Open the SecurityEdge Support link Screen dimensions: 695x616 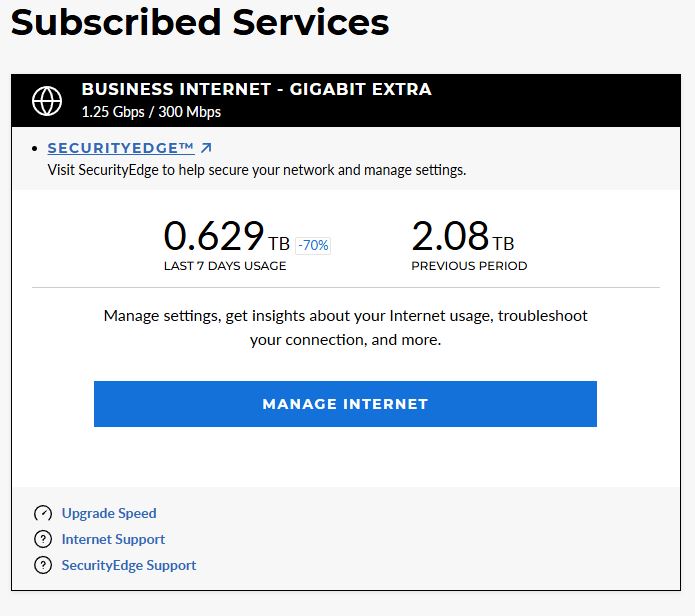[129, 565]
